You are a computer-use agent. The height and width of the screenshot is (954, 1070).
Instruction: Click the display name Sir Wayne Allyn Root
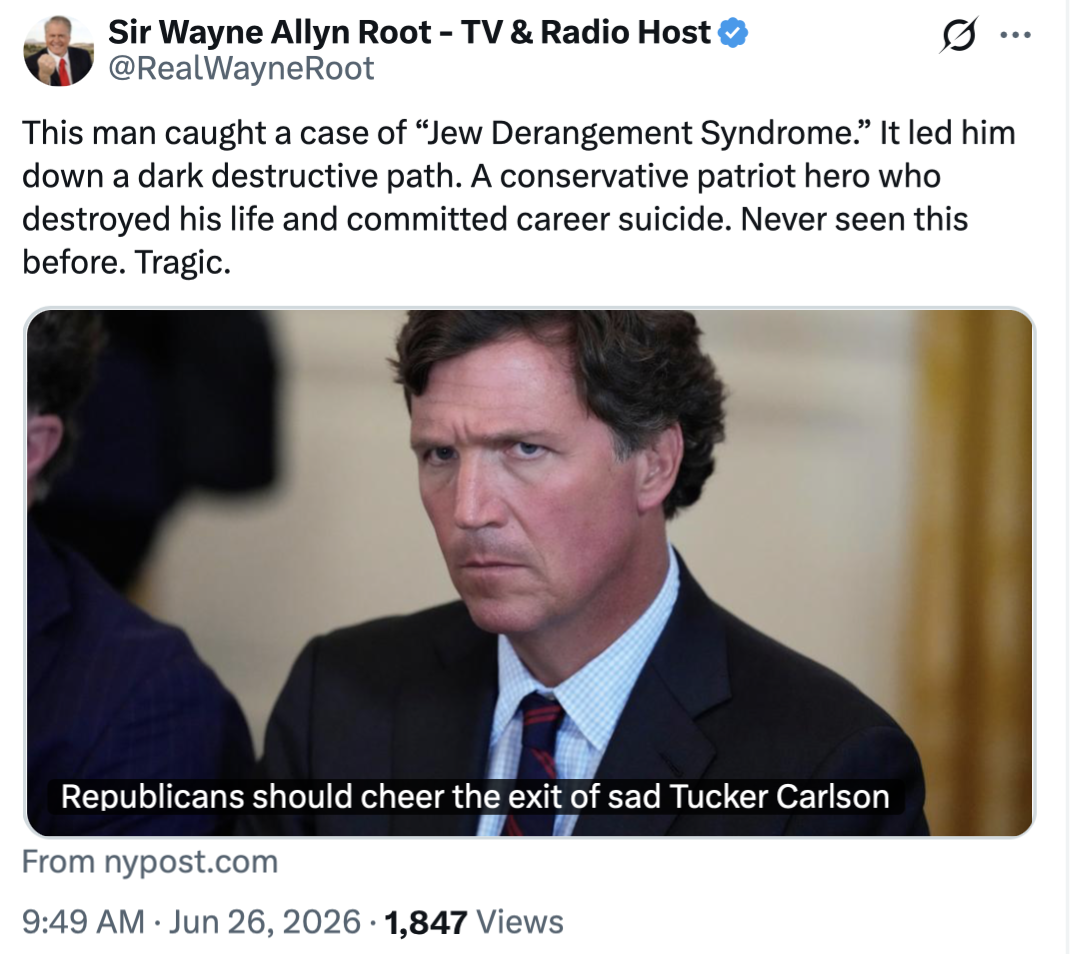click(x=270, y=32)
